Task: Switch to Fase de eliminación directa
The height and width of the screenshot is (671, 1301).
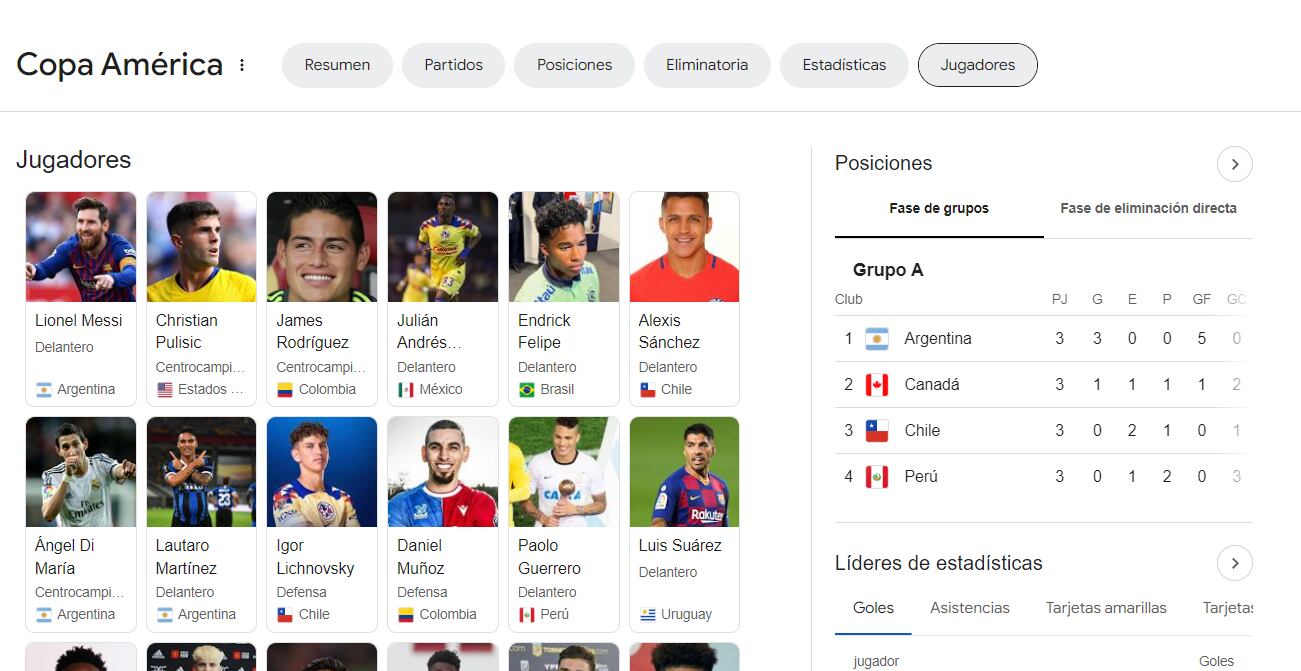Action: 1148,209
